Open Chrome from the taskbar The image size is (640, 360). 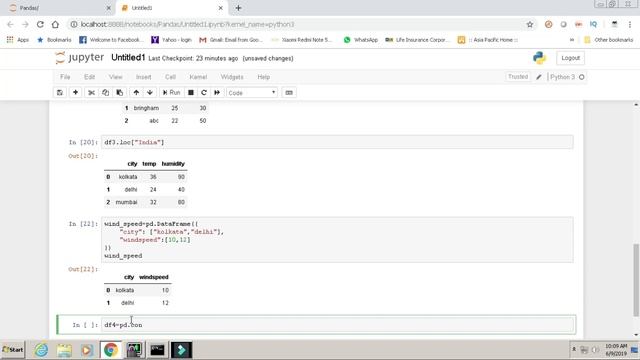110,350
